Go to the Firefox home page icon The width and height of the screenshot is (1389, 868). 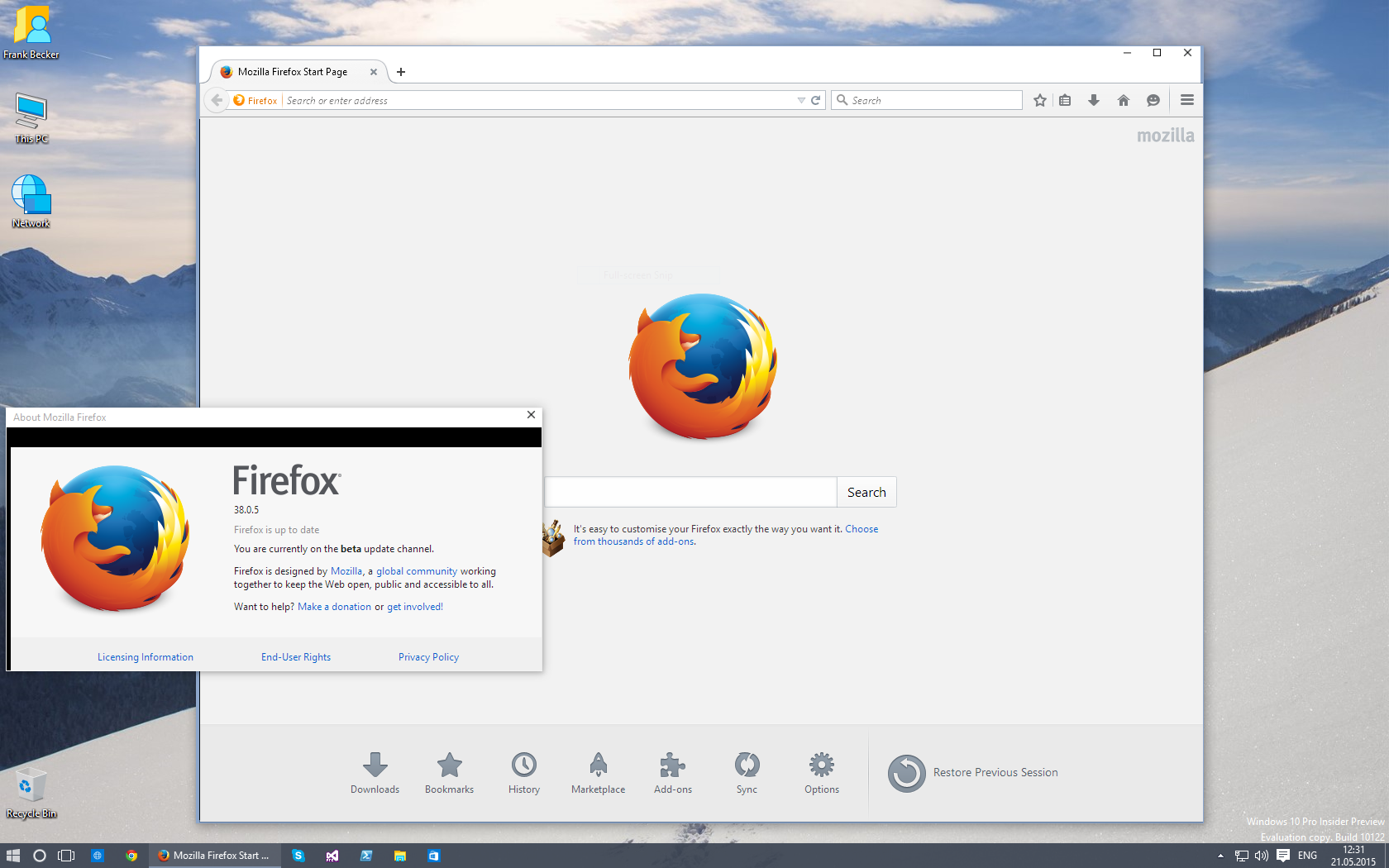[x=1123, y=100]
